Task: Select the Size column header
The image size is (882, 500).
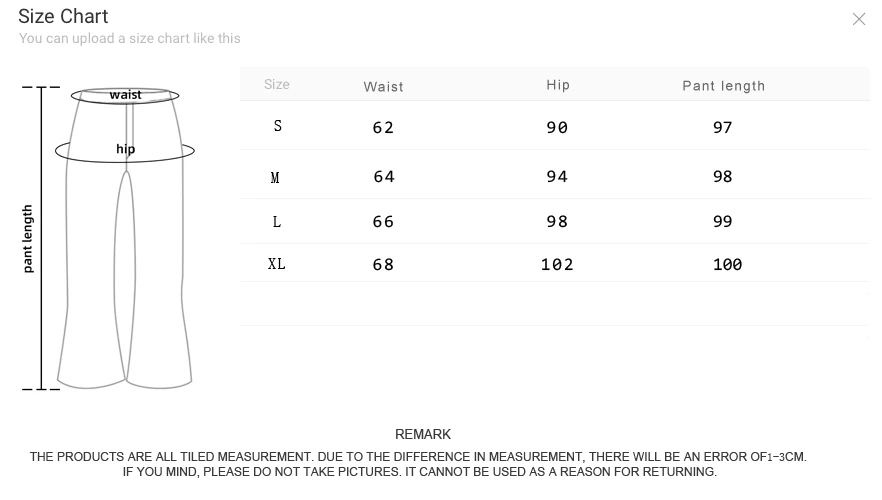Action: pos(277,85)
